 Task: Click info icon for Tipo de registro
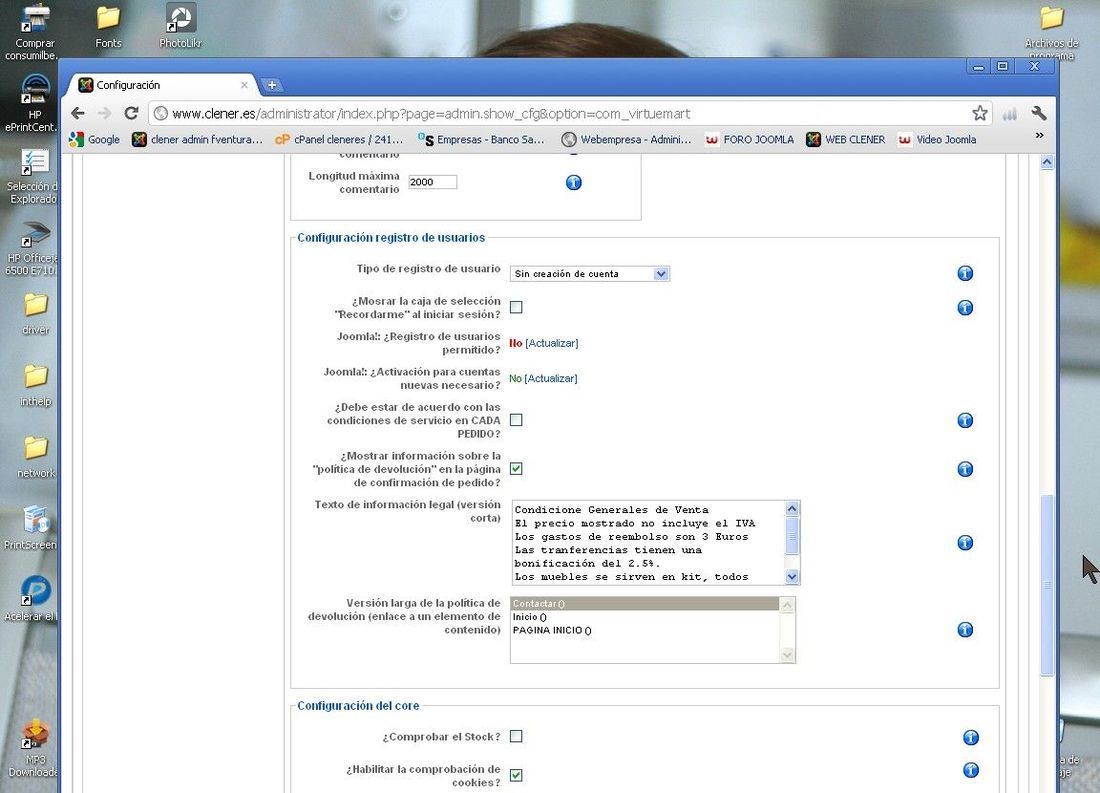point(965,273)
